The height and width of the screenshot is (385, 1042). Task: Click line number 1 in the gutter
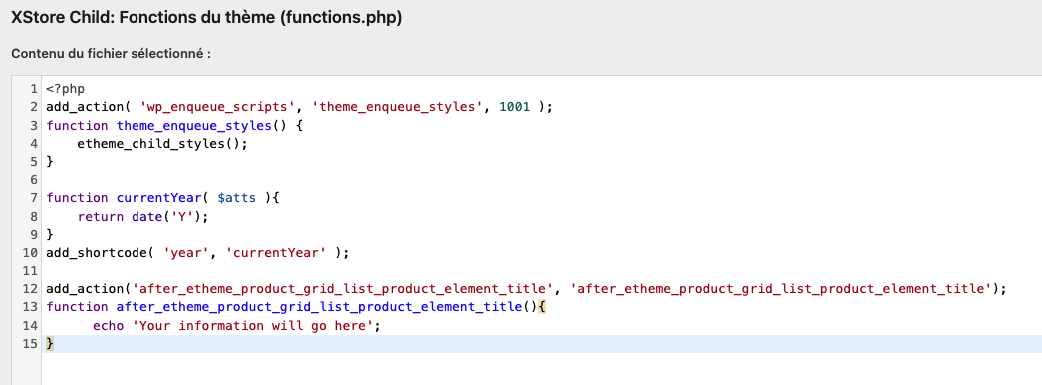pos(34,88)
